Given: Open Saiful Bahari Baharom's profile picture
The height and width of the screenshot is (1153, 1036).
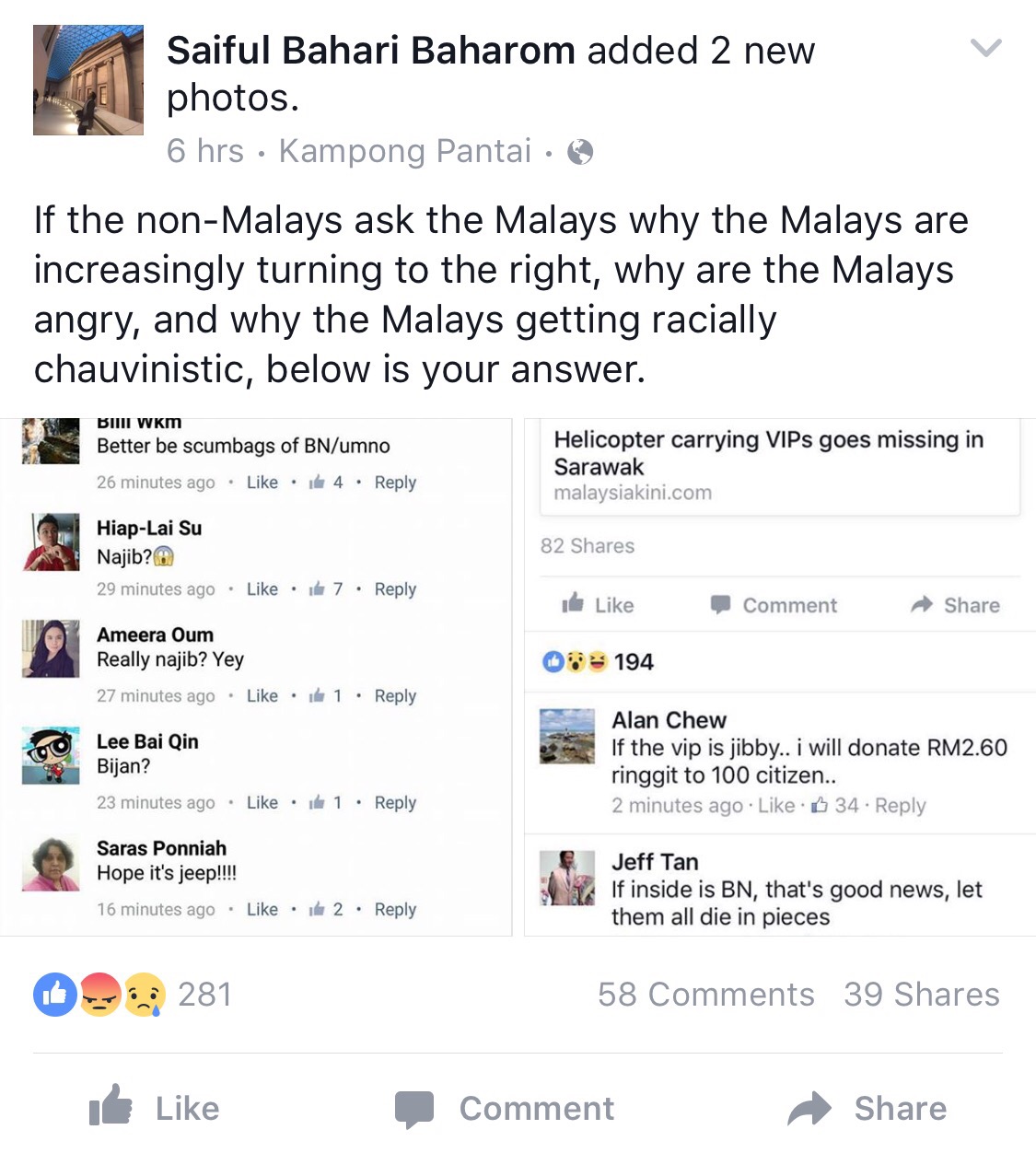Looking at the screenshot, I should click(x=88, y=80).
